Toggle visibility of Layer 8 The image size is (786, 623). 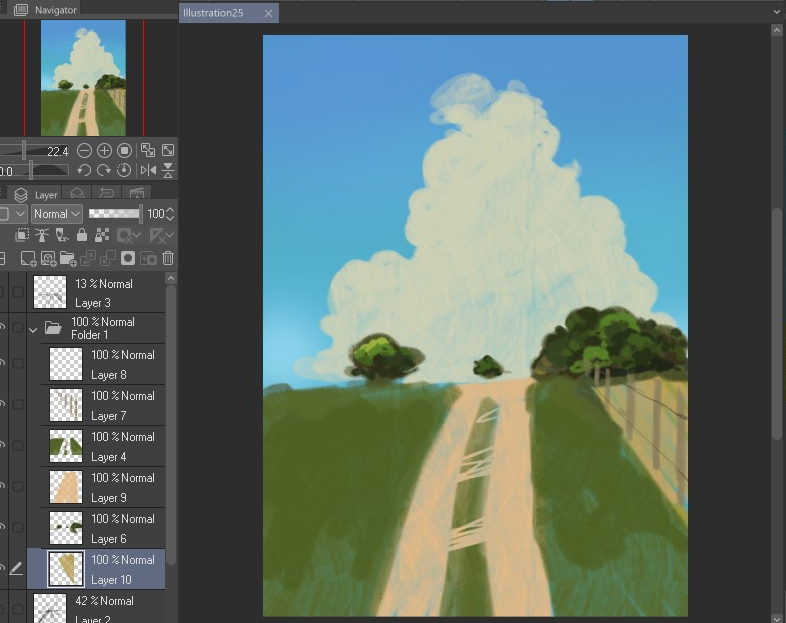tap(2, 364)
